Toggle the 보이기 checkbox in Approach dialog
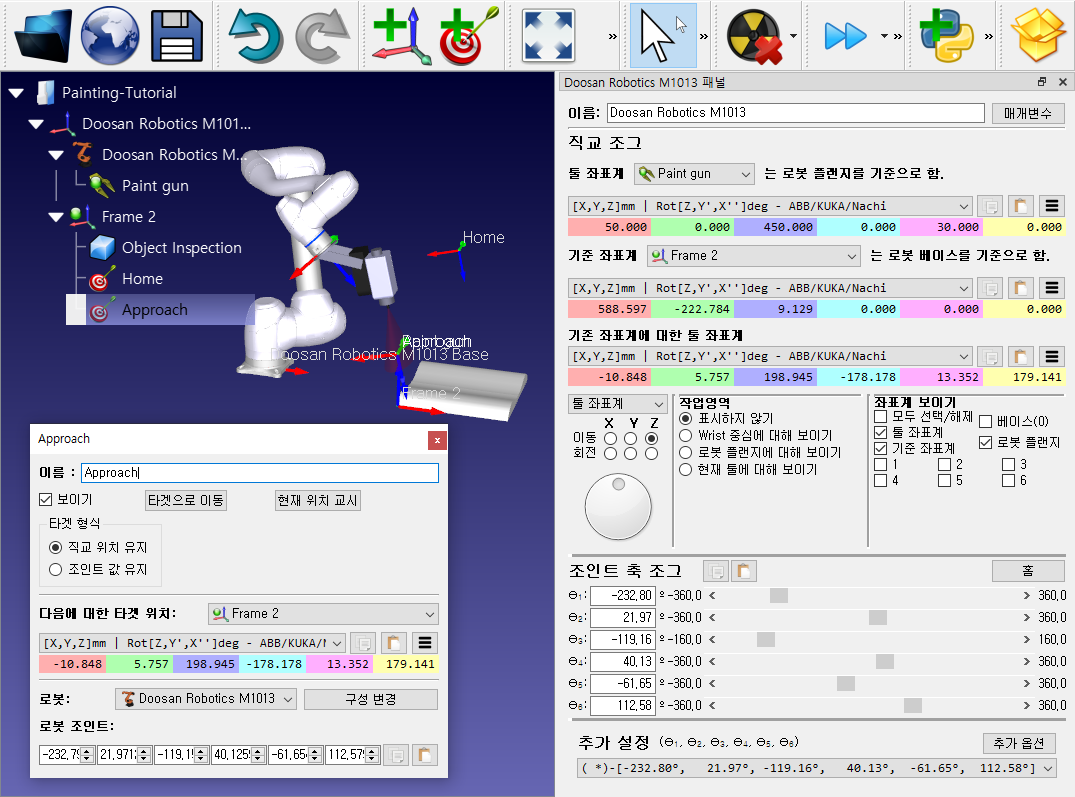The image size is (1075, 797). [x=45, y=500]
